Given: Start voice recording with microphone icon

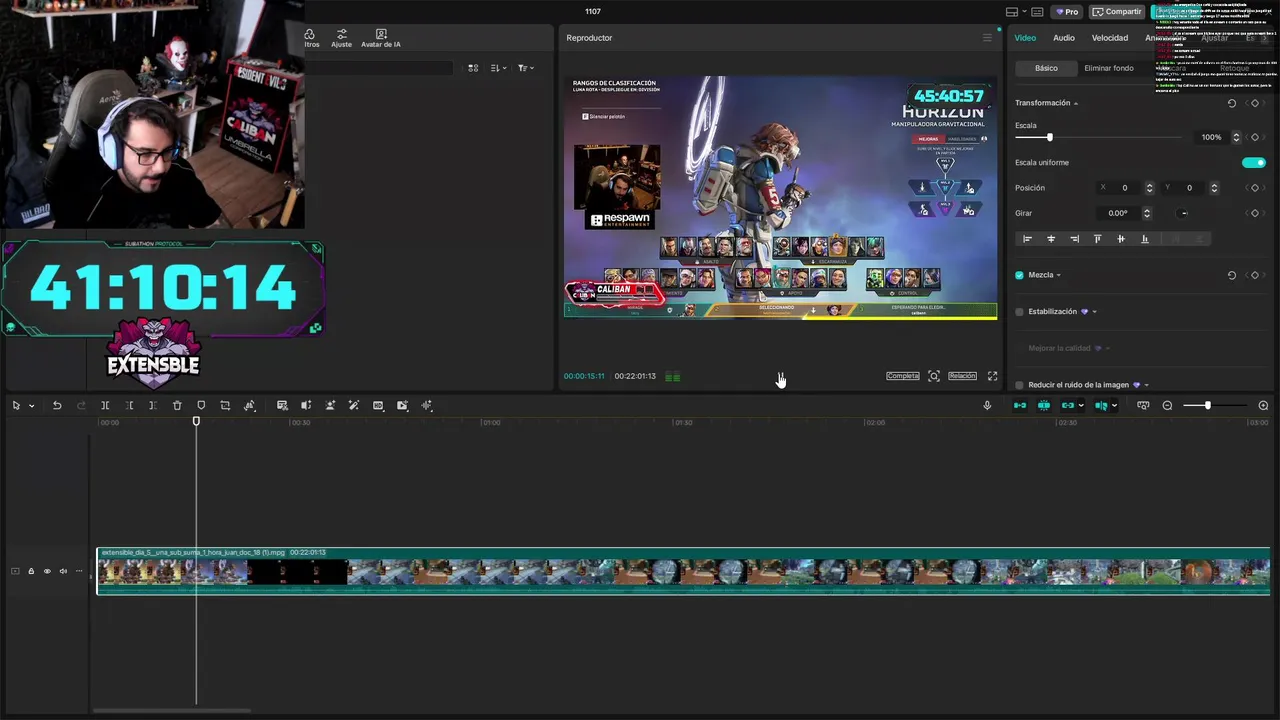Looking at the screenshot, I should (987, 405).
